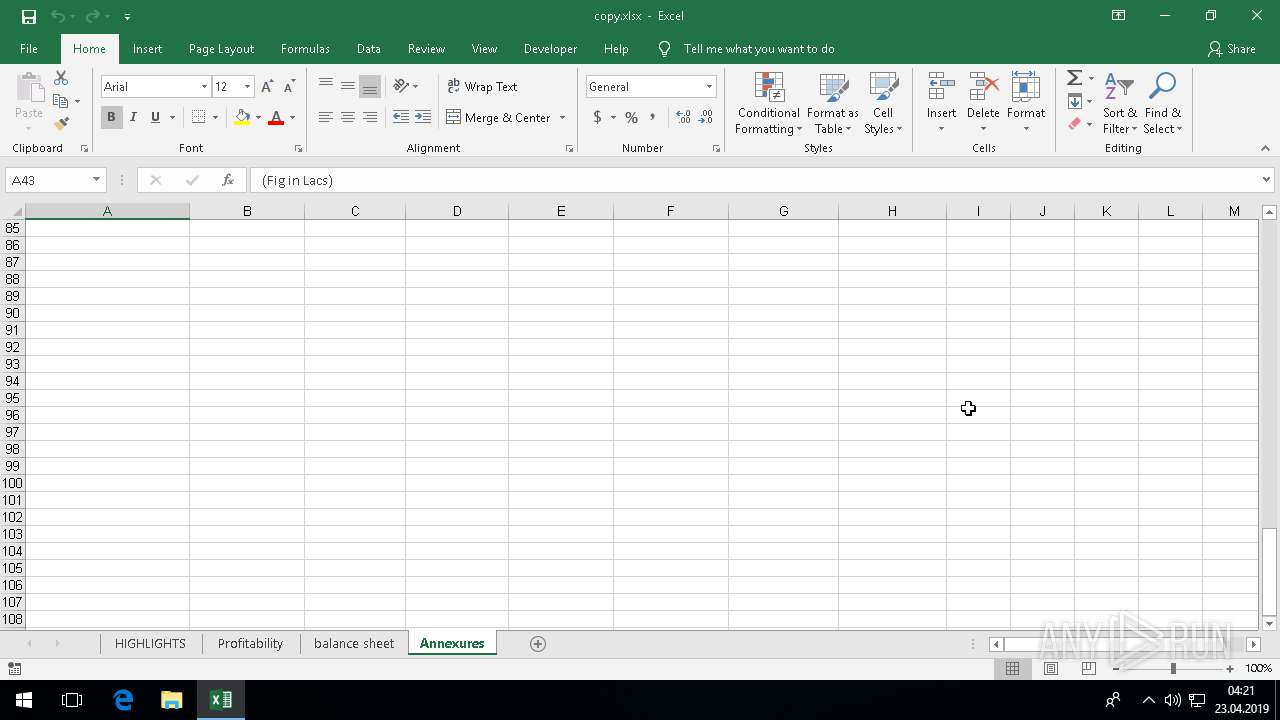Click the Cut scissors icon

click(x=61, y=78)
